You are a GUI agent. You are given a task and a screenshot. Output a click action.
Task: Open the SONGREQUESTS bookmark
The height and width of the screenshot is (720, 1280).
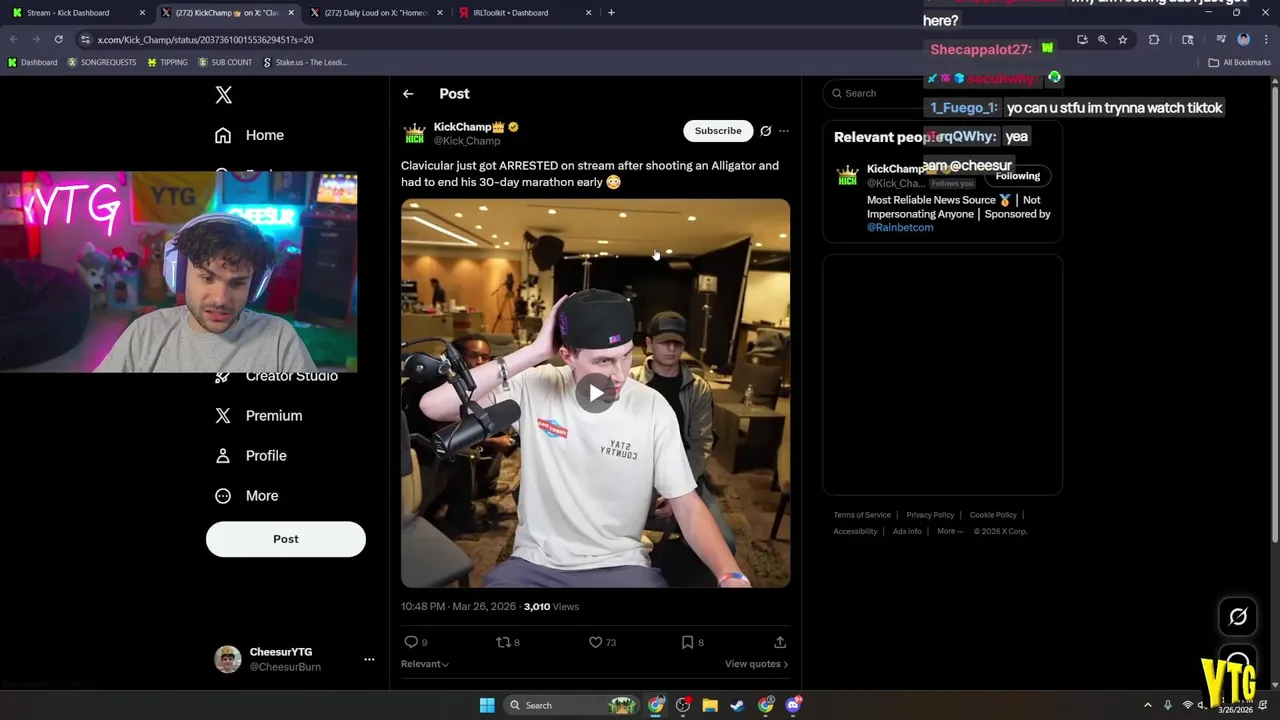pos(102,62)
